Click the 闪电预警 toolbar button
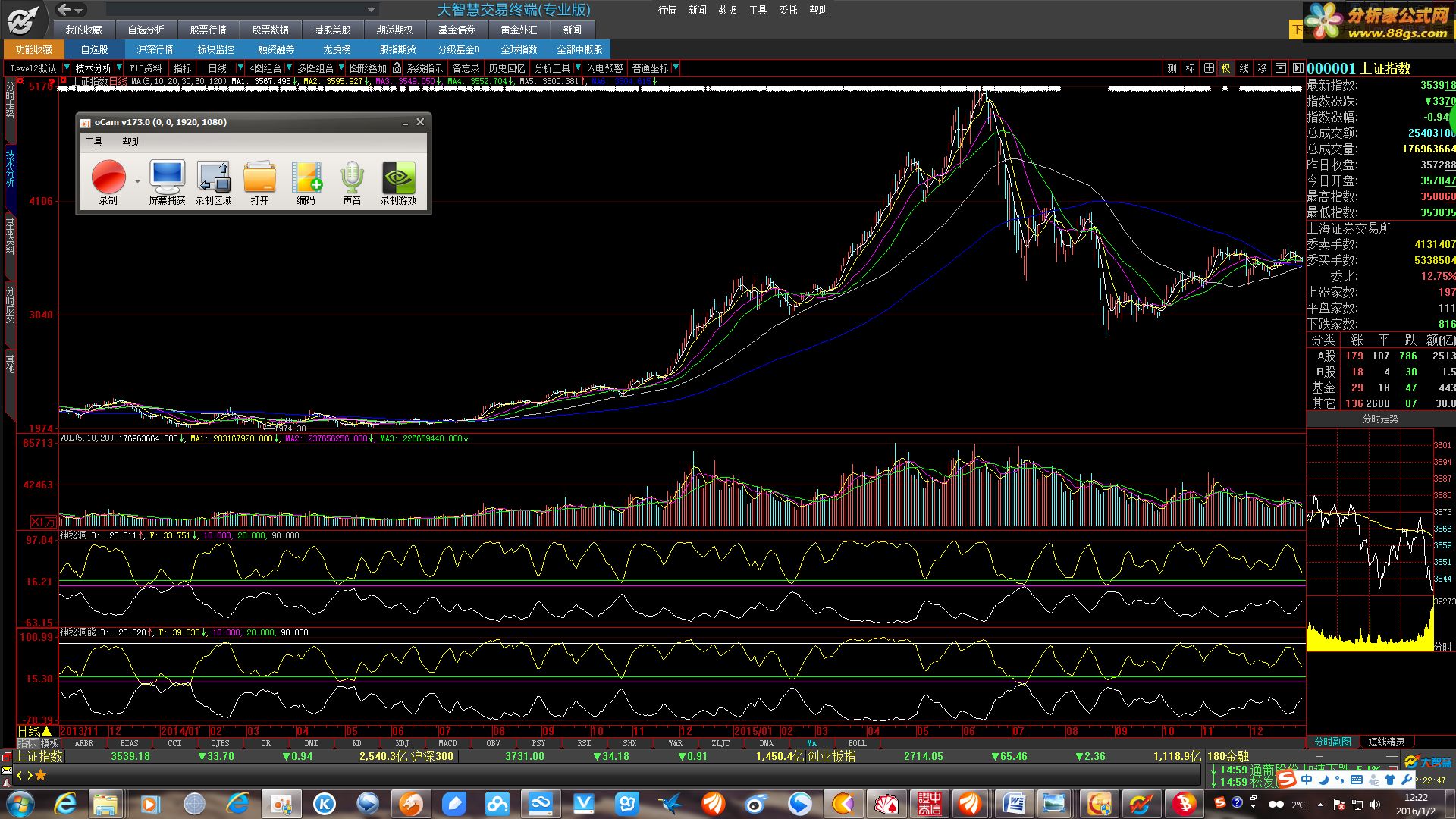The width and height of the screenshot is (1456, 819). [x=604, y=68]
